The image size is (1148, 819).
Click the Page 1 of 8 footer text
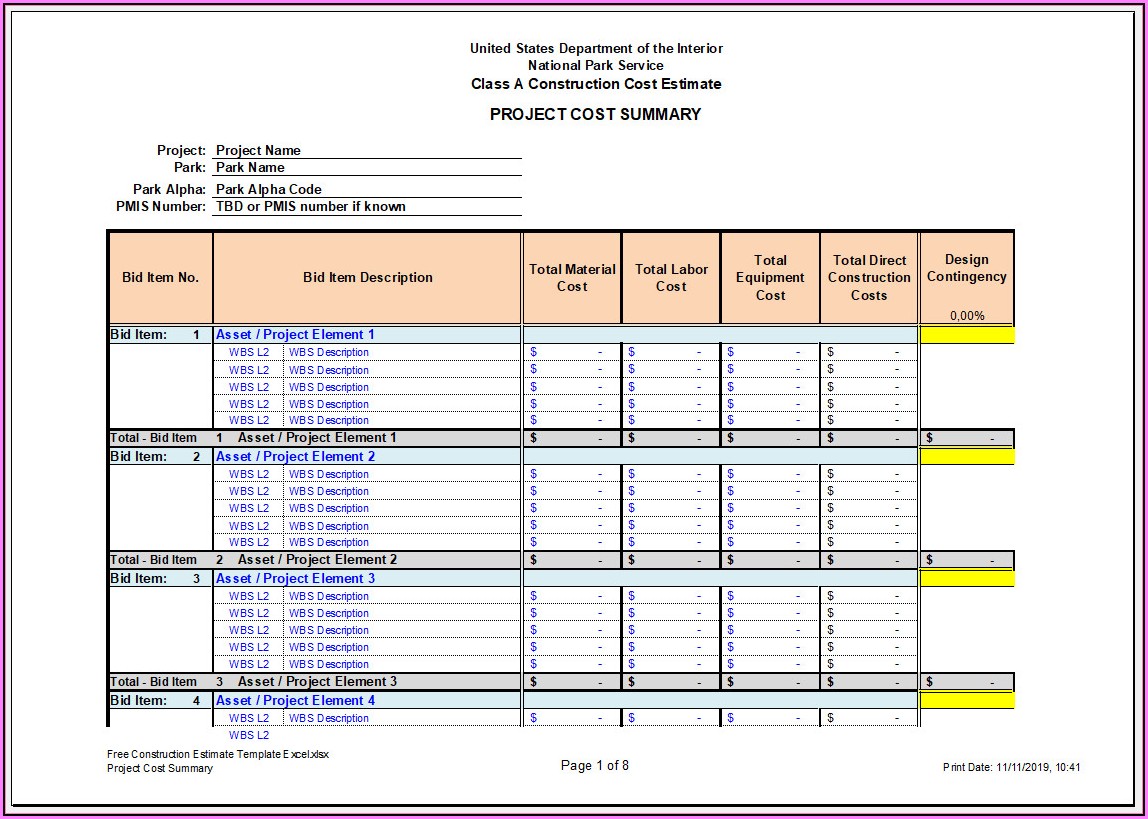(594, 766)
